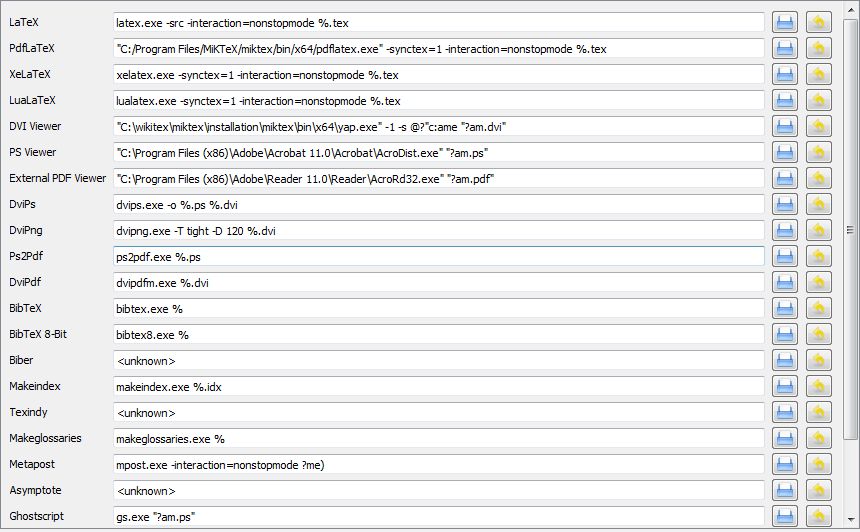860x532 pixels.
Task: Edit the DviPdf dvipdfm.exe field
Action: tap(439, 282)
